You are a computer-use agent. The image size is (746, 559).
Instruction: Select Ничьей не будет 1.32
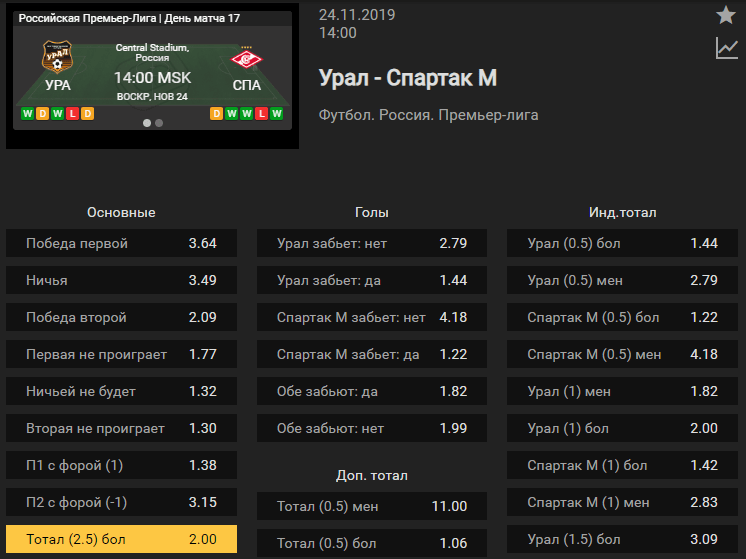[121, 391]
